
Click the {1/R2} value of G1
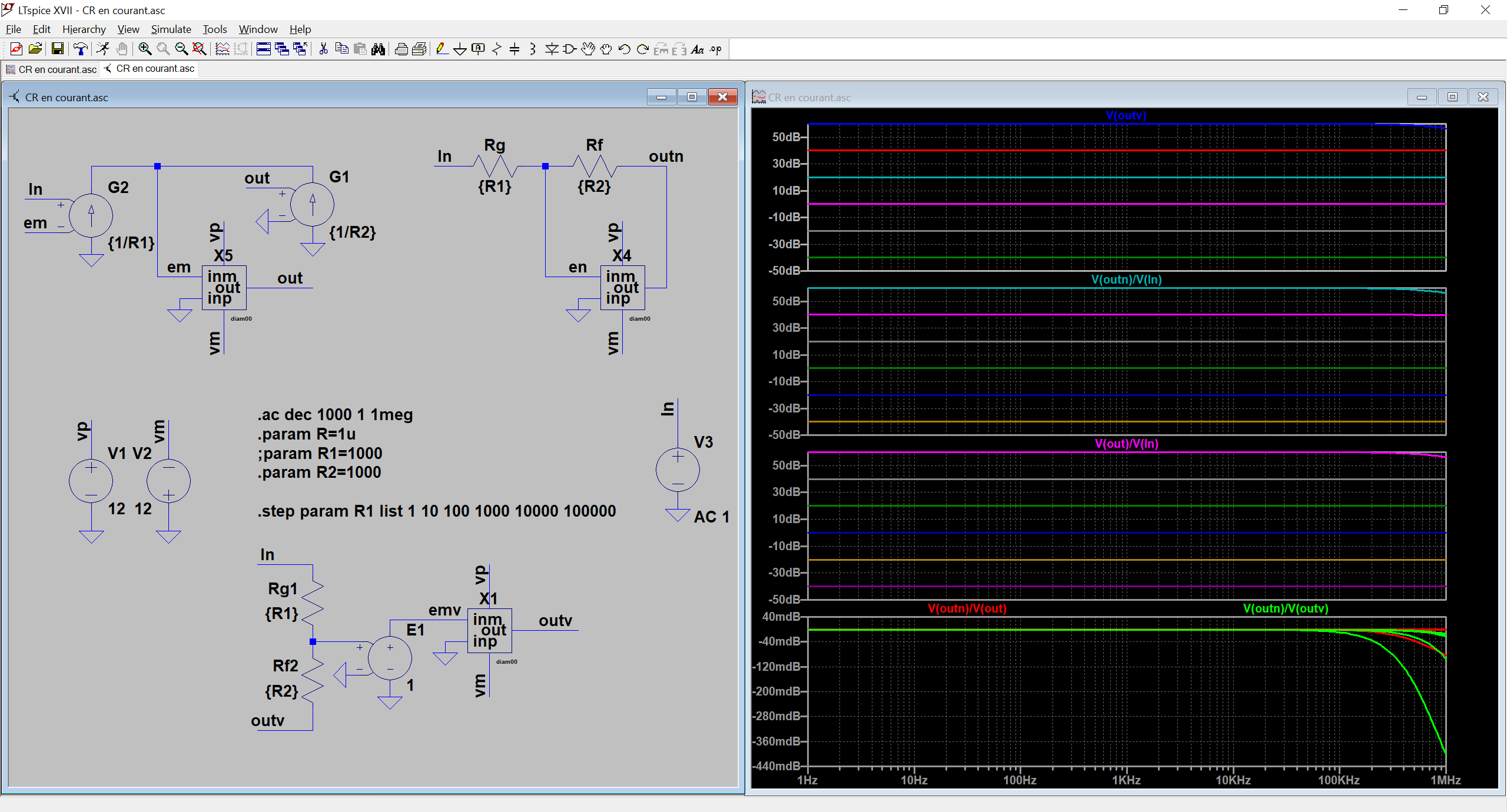point(352,232)
